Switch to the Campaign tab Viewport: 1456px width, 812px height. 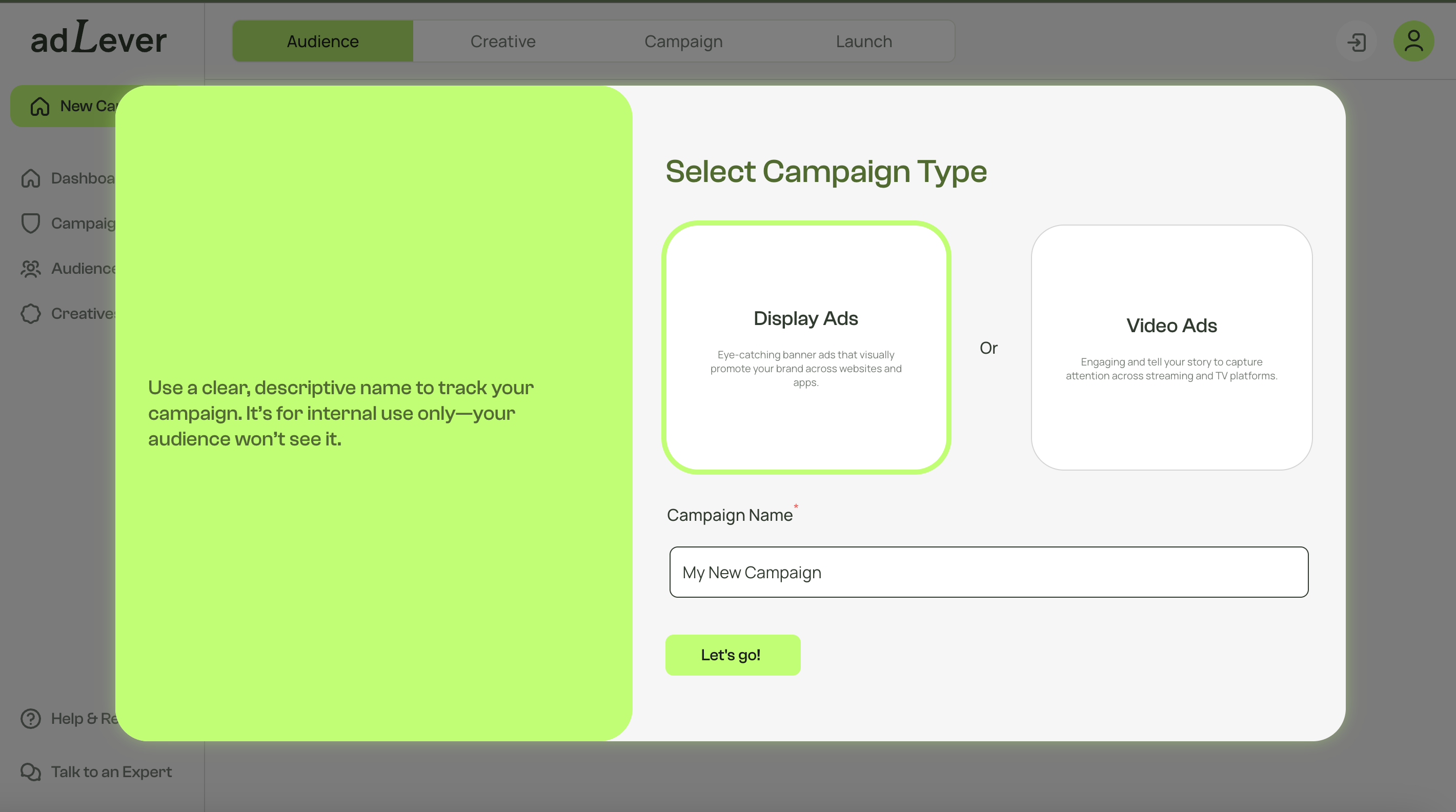pyautogui.click(x=683, y=40)
